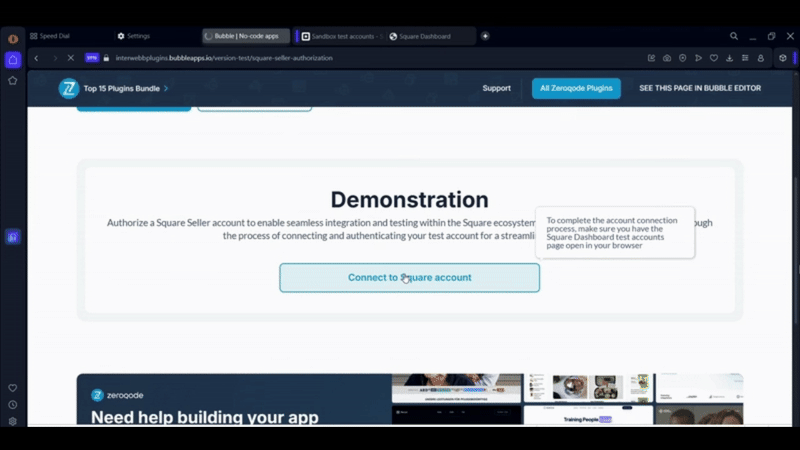Click the account connection tooltip text
Screen dimensions: 800x450
pos(612,233)
